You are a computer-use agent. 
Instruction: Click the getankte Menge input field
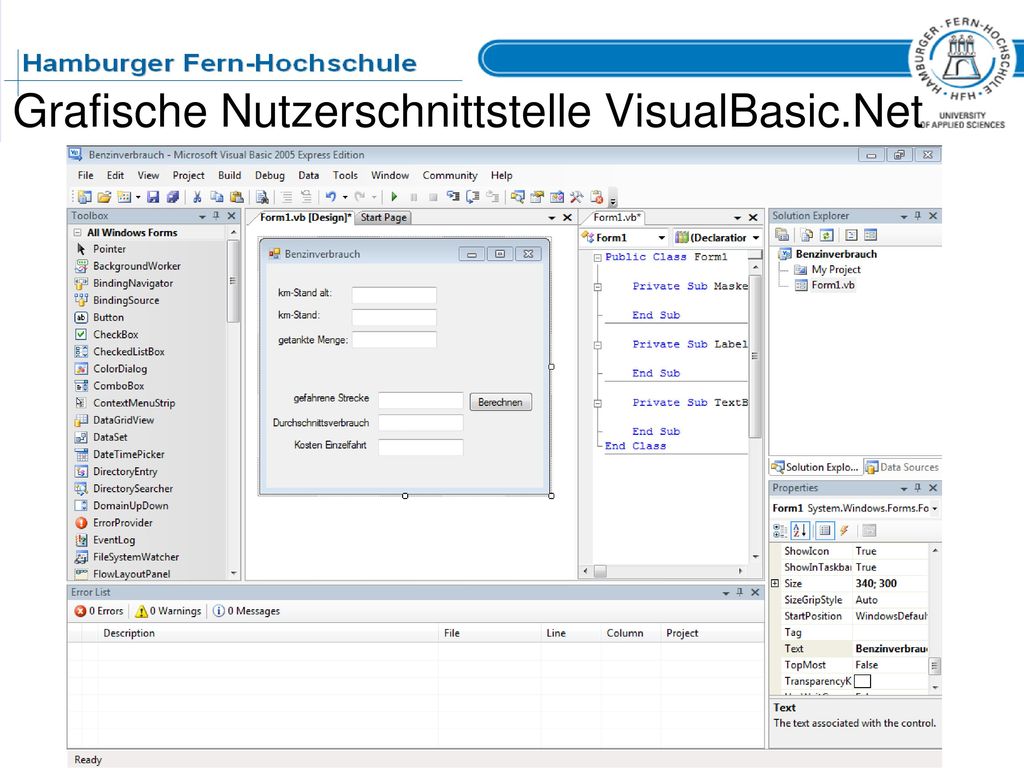click(x=394, y=340)
